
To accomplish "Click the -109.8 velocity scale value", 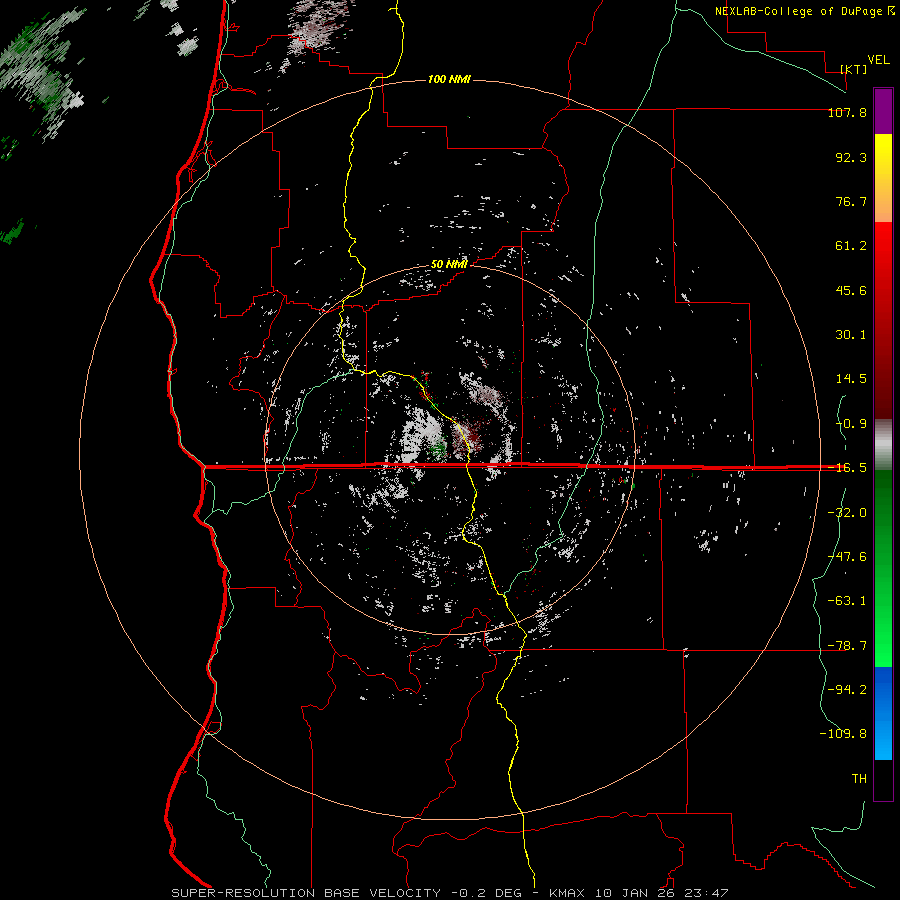I will pos(843,734).
